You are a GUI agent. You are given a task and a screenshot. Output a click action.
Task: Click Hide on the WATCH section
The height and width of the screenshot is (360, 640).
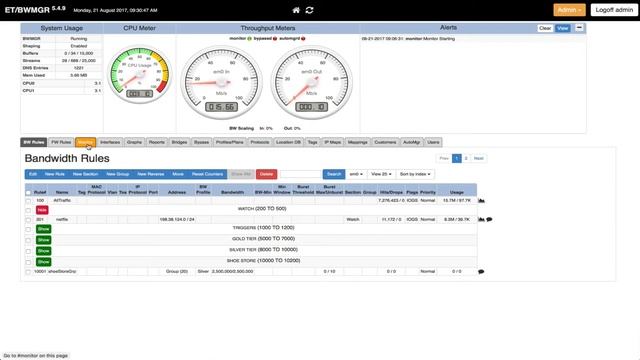tap(42, 210)
